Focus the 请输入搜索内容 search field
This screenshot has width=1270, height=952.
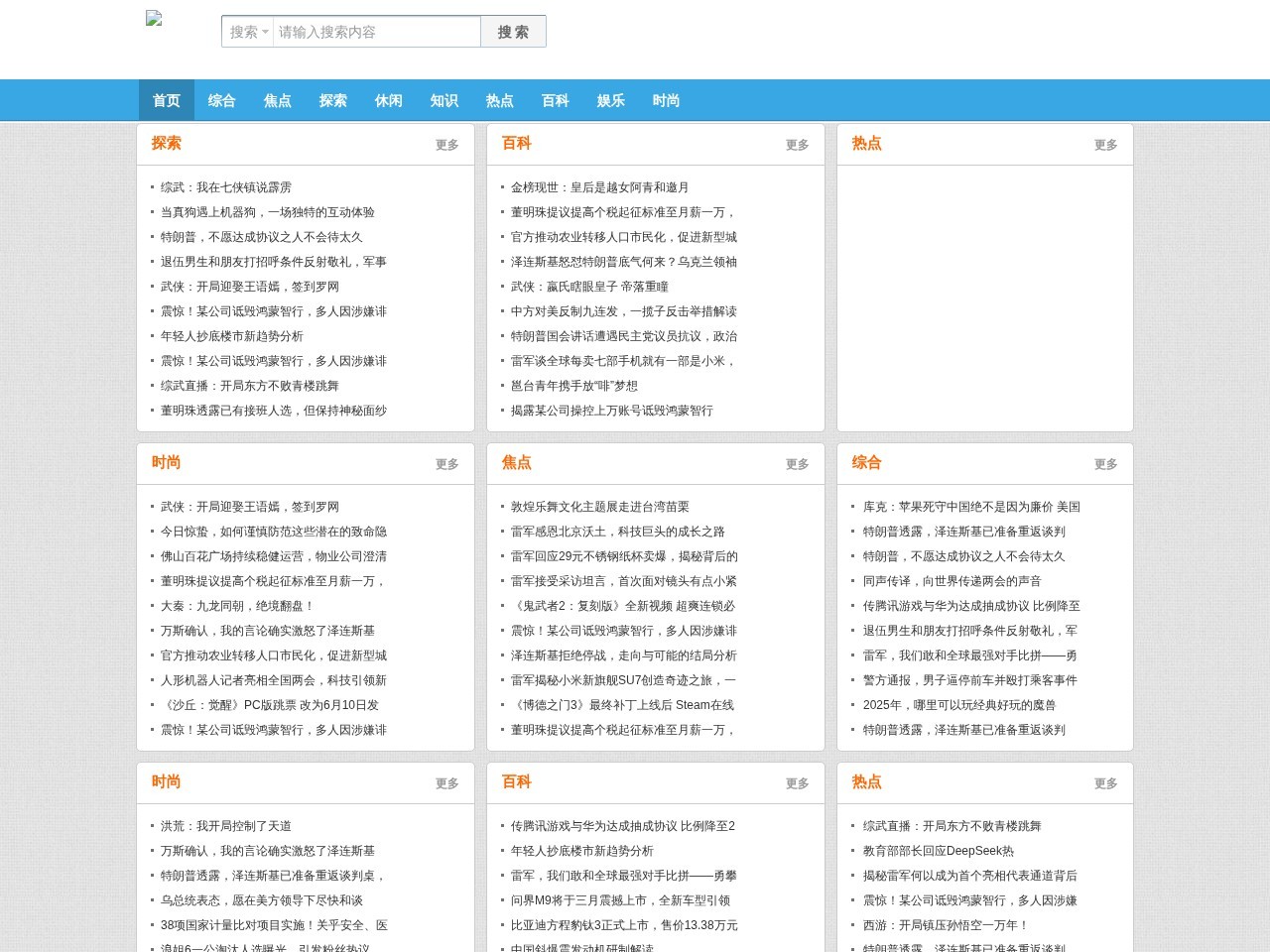pos(377,32)
